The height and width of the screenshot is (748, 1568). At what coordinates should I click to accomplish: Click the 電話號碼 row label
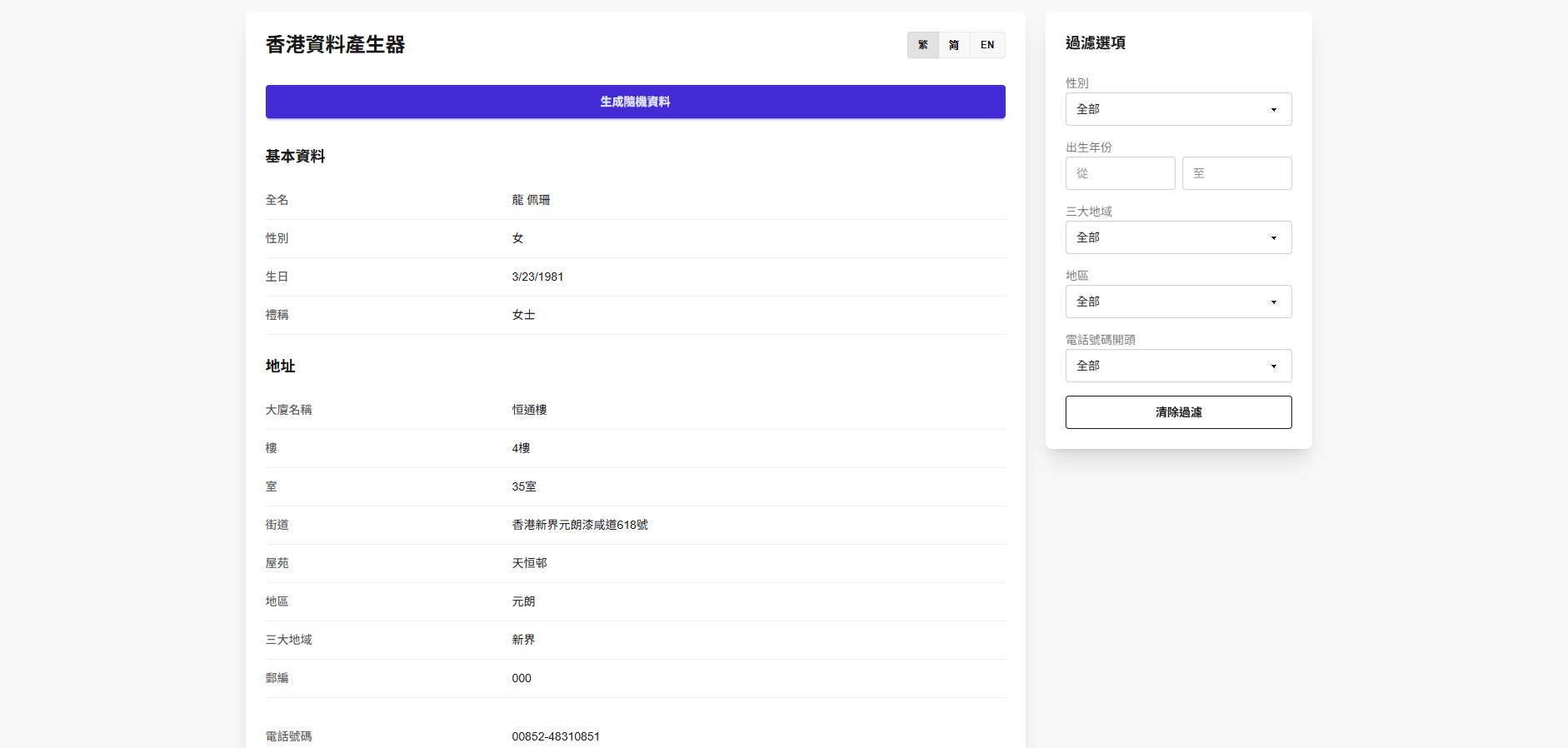click(x=288, y=736)
